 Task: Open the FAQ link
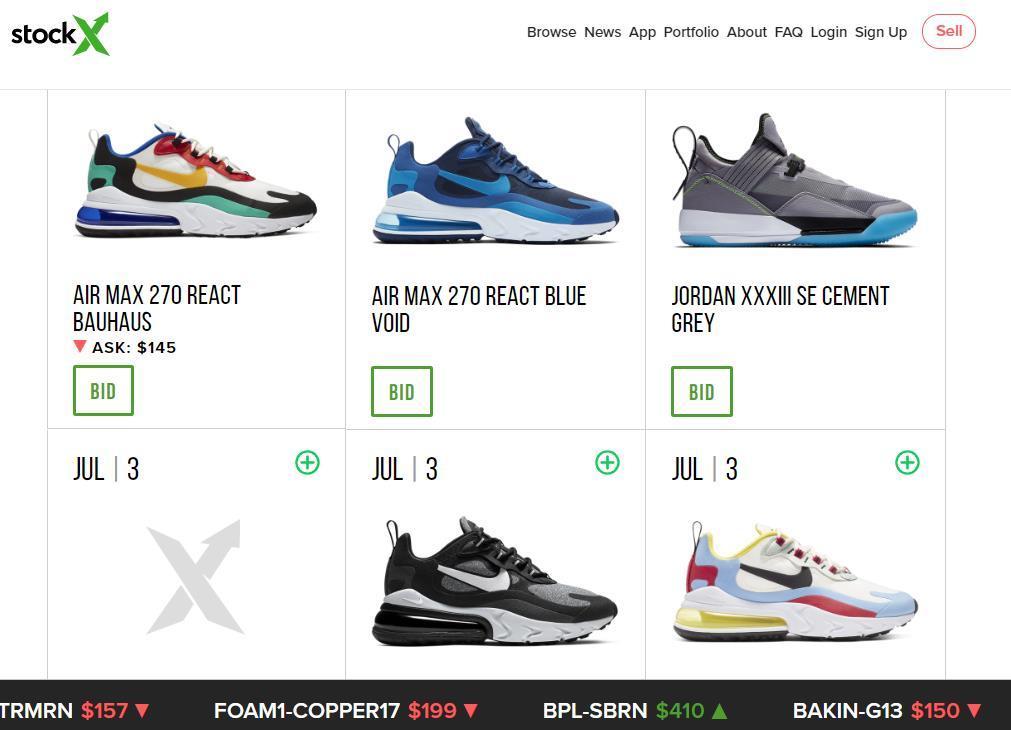pos(789,32)
